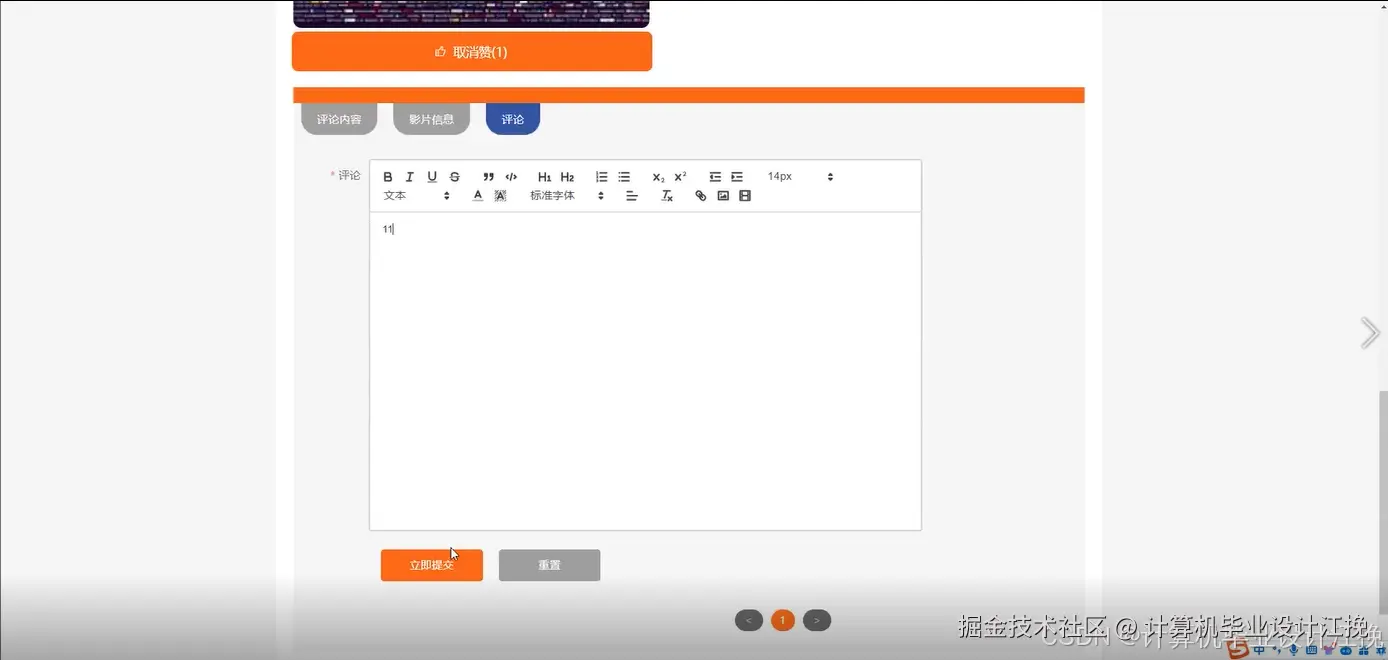Apply Heading 1 style (H1)

[x=545, y=177]
